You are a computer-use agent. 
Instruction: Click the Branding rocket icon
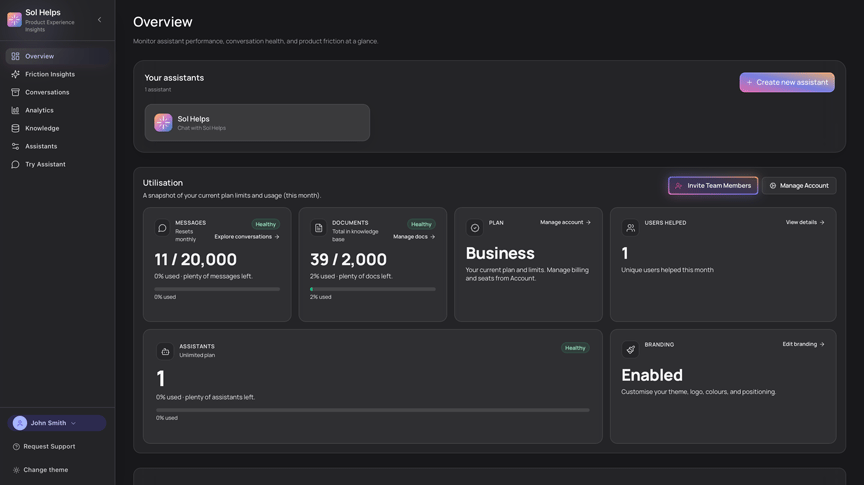[x=630, y=349]
